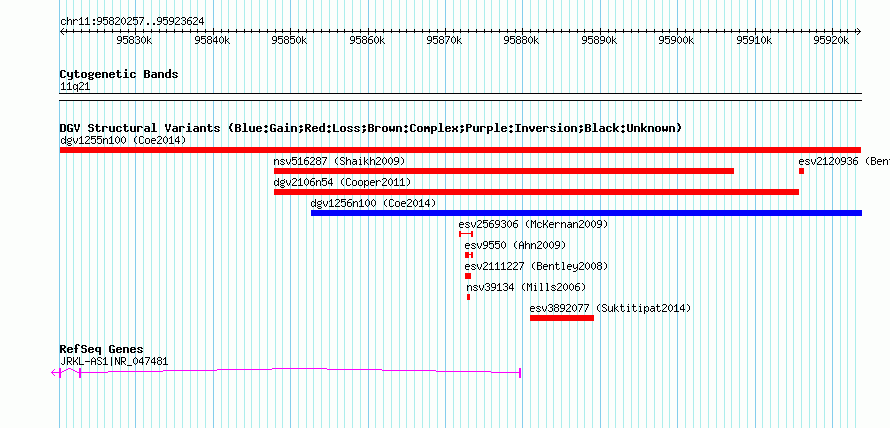Click the 95900k ruler label
The image size is (890, 428).
pos(677,40)
